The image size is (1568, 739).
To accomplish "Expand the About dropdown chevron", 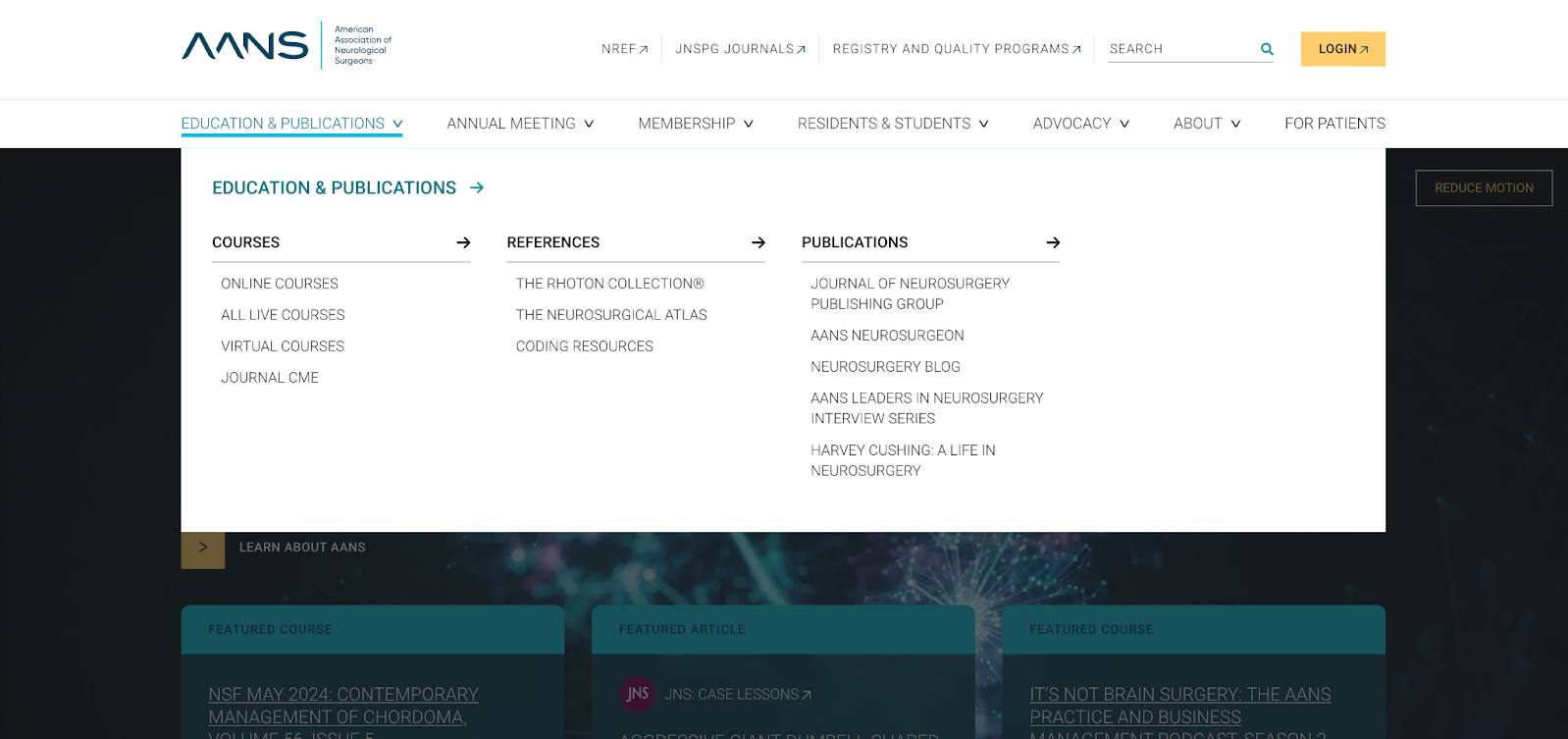I will coord(1235,124).
